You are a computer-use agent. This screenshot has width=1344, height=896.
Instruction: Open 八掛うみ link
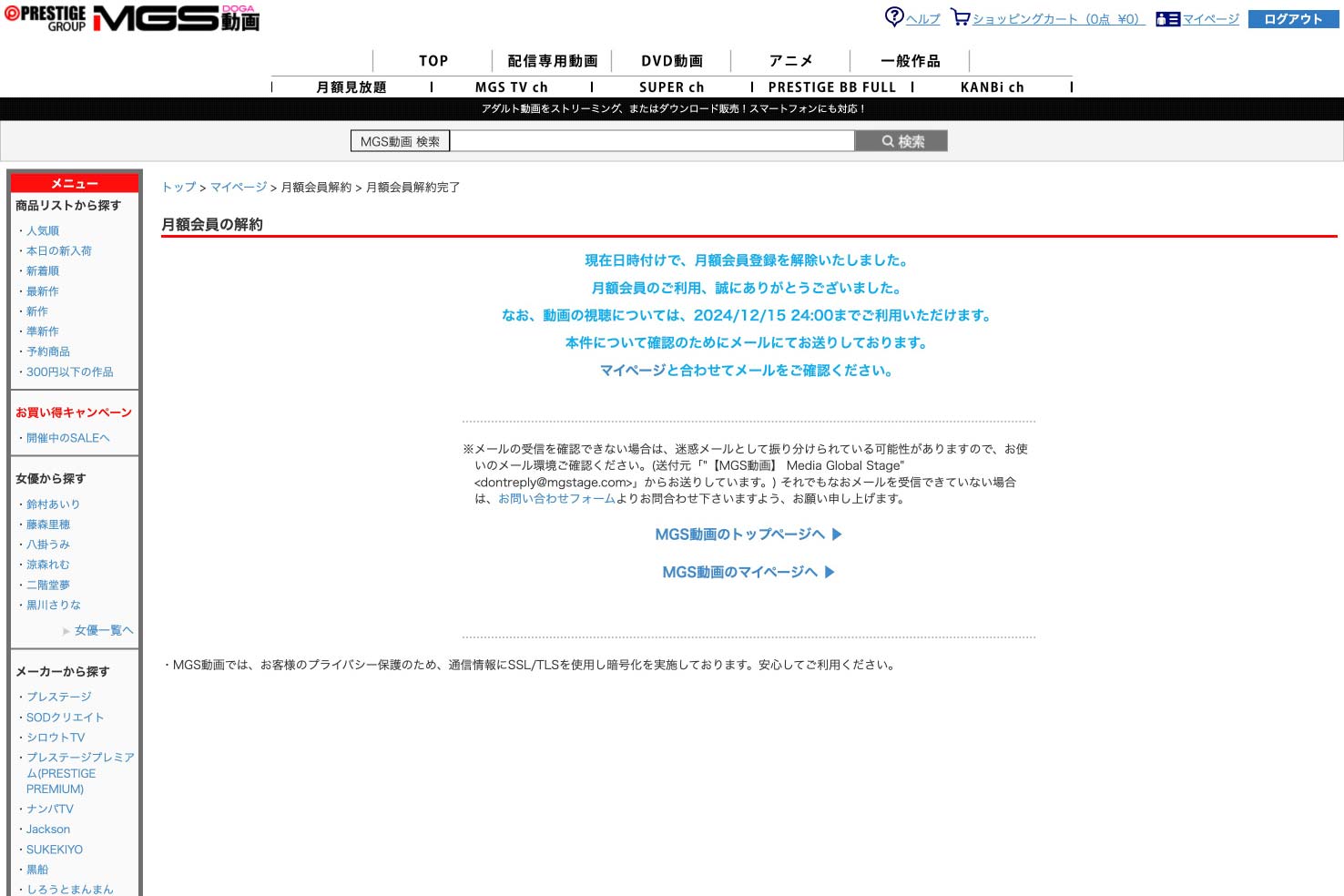(x=48, y=545)
